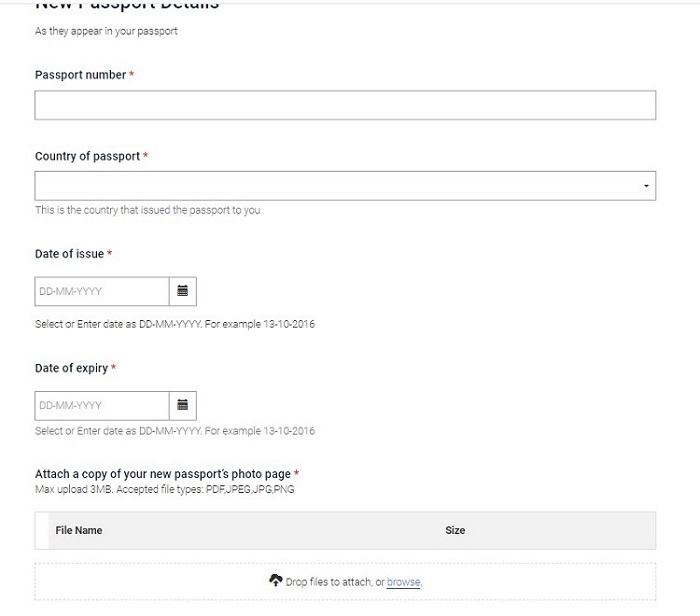Click the upload cloud icon

(x=276, y=581)
